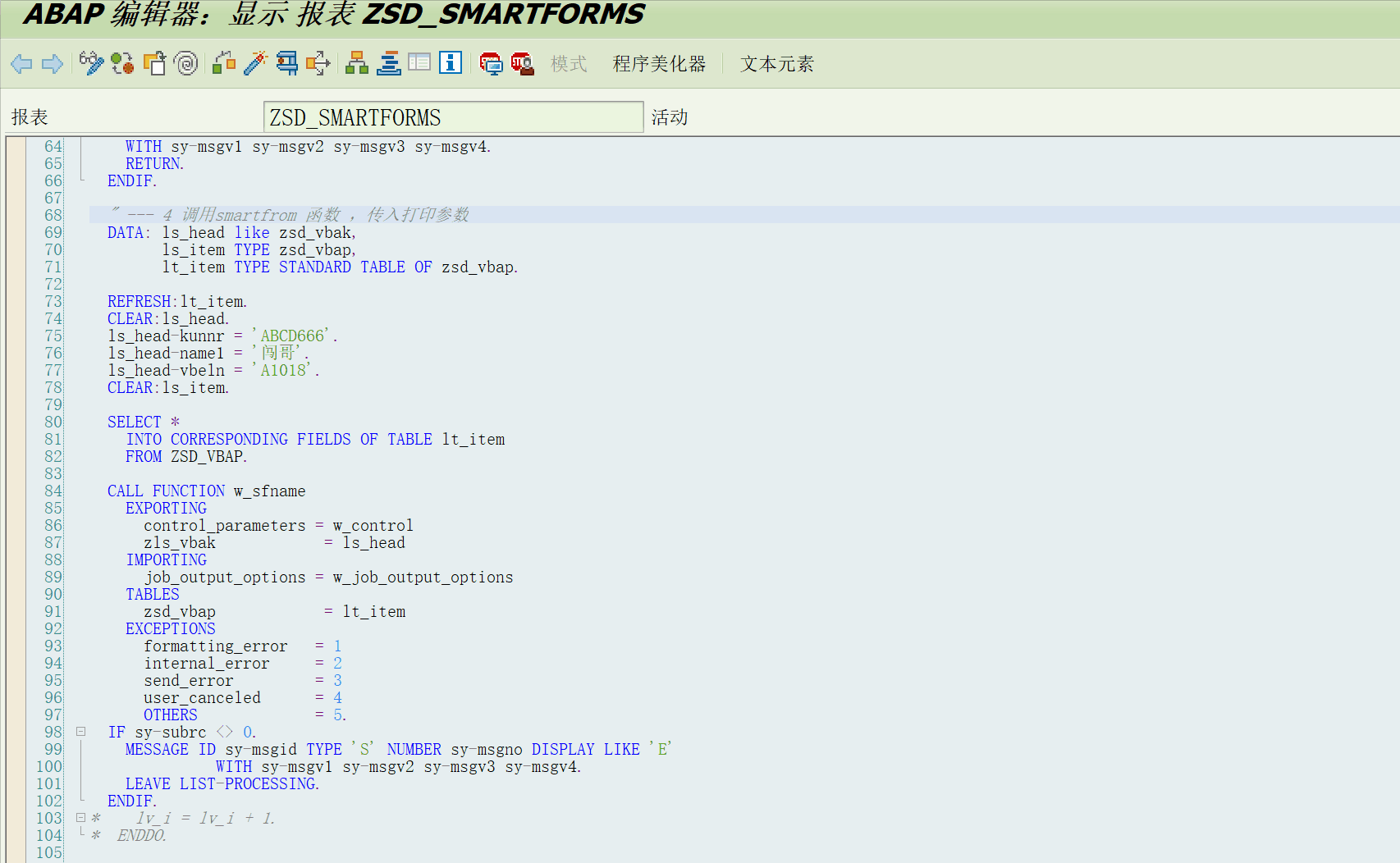
Task: Click the 'A1018' string literal
Action: [285, 370]
